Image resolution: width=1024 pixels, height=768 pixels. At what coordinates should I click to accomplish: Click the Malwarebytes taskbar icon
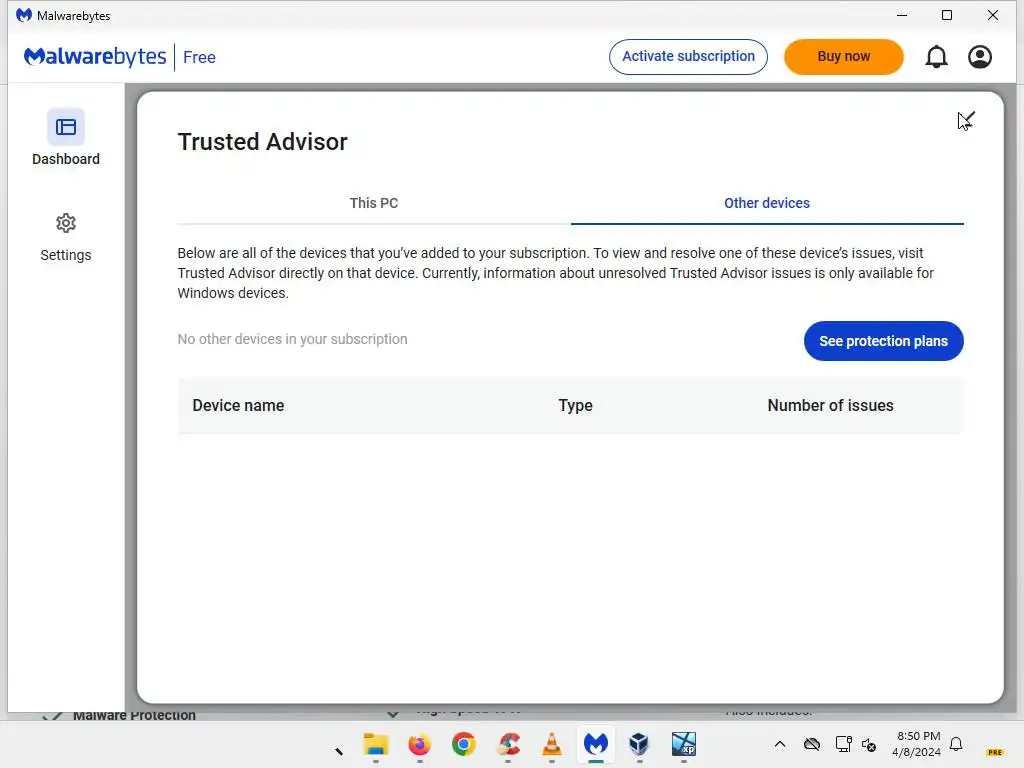click(596, 744)
